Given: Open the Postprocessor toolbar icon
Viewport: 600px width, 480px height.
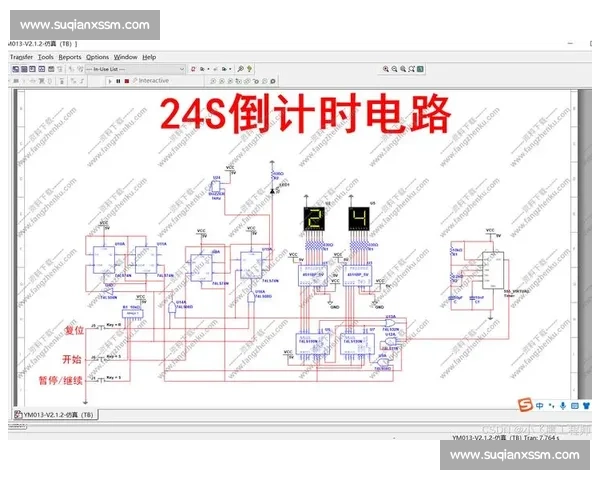Looking at the screenshot, I should click(51, 69).
